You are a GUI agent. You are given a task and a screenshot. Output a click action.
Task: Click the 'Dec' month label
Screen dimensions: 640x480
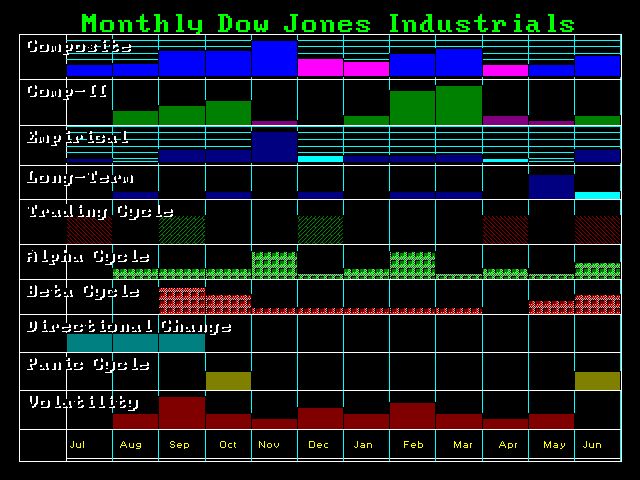pos(318,444)
